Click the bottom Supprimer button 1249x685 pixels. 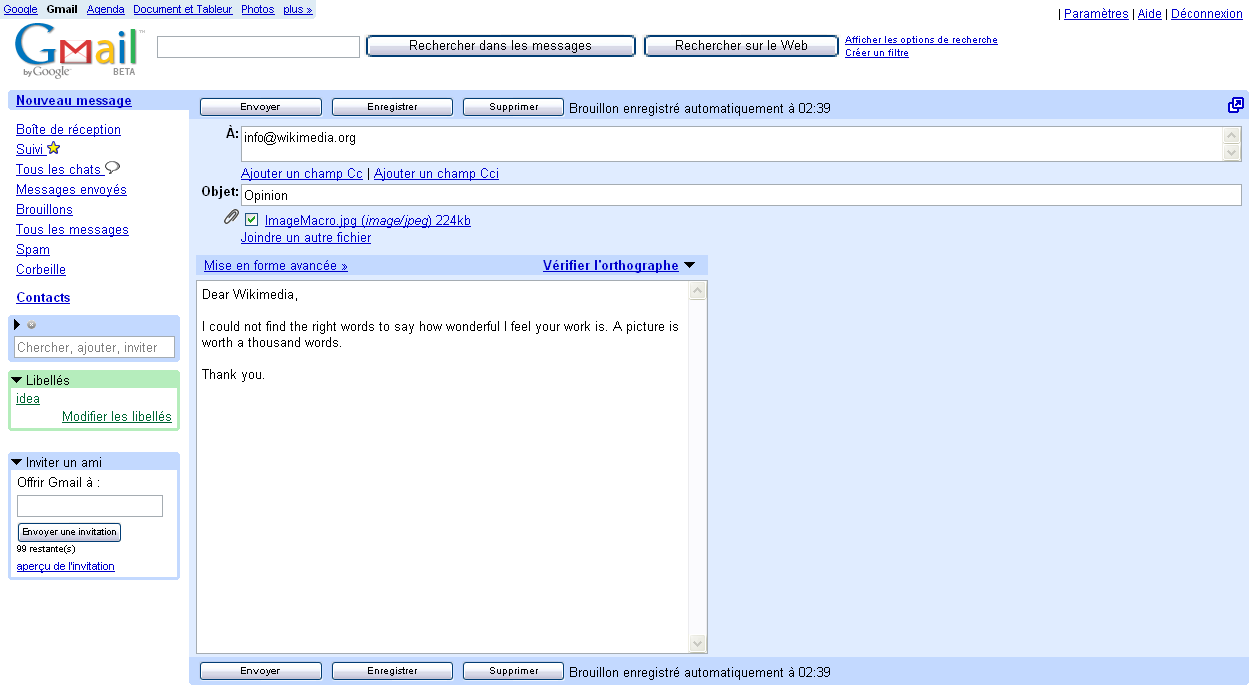513,671
